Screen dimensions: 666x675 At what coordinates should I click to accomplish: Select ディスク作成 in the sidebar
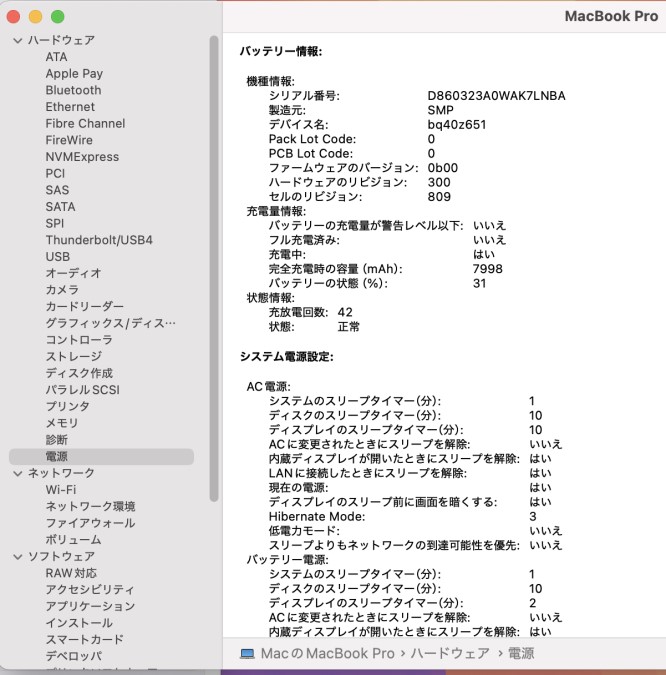[x=79, y=373]
